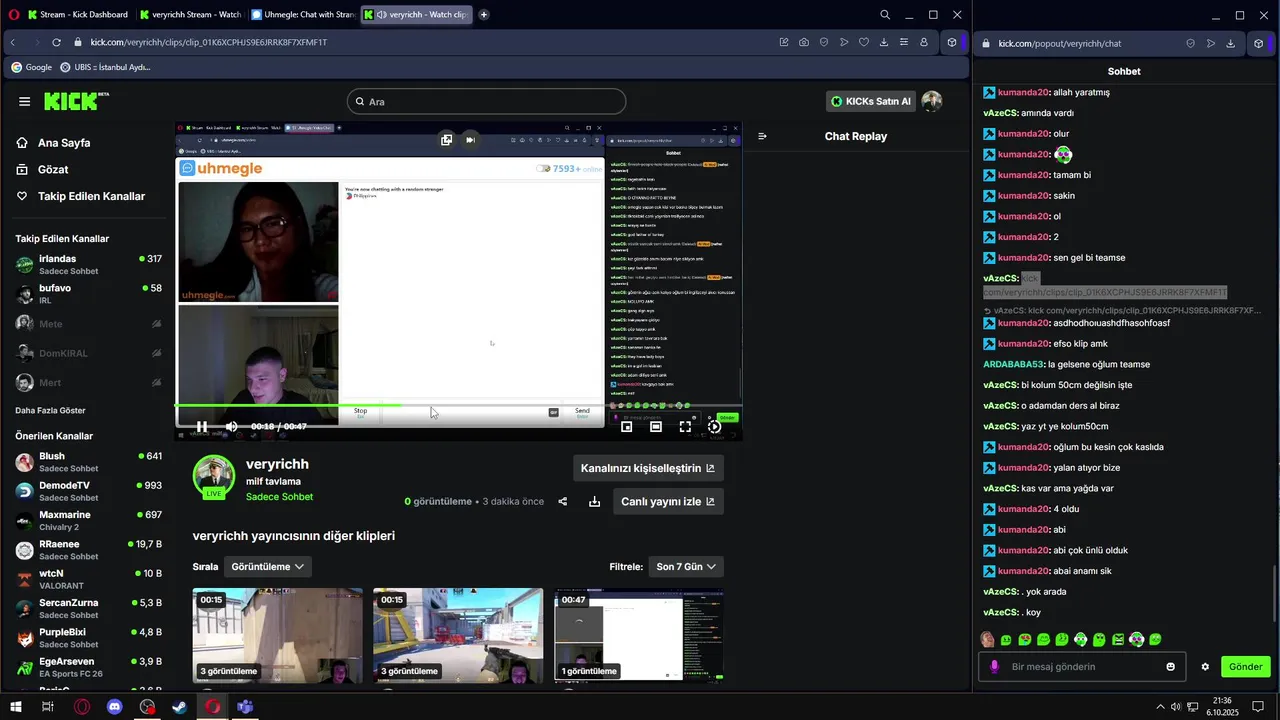Focus Bir mesaj gönderin chat input
This screenshot has width=1280, height=720.
tap(1083, 667)
